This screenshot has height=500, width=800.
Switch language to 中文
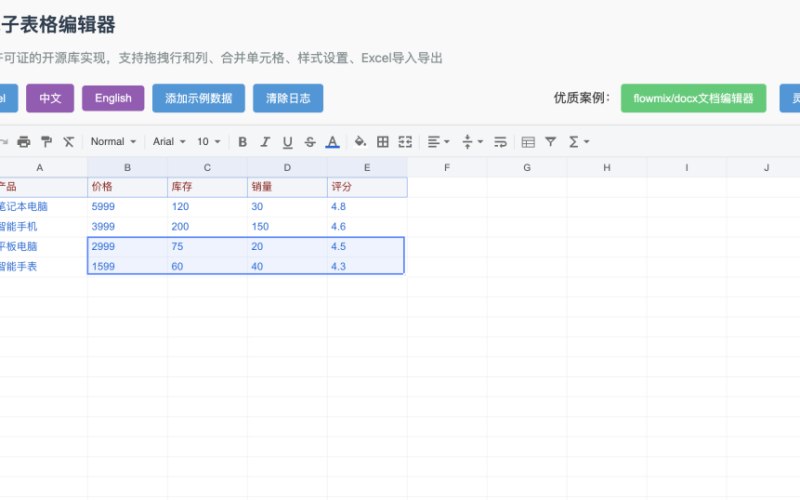pyautogui.click(x=50, y=98)
